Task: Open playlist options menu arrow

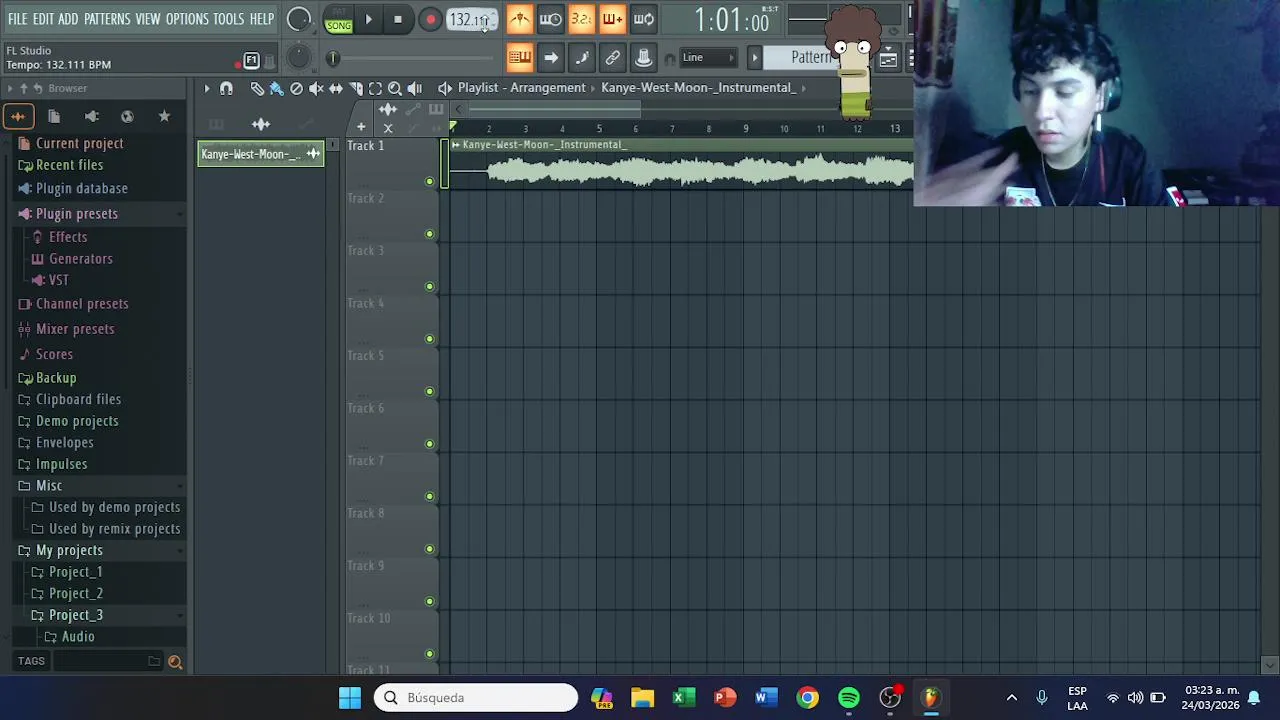Action: [x=207, y=88]
